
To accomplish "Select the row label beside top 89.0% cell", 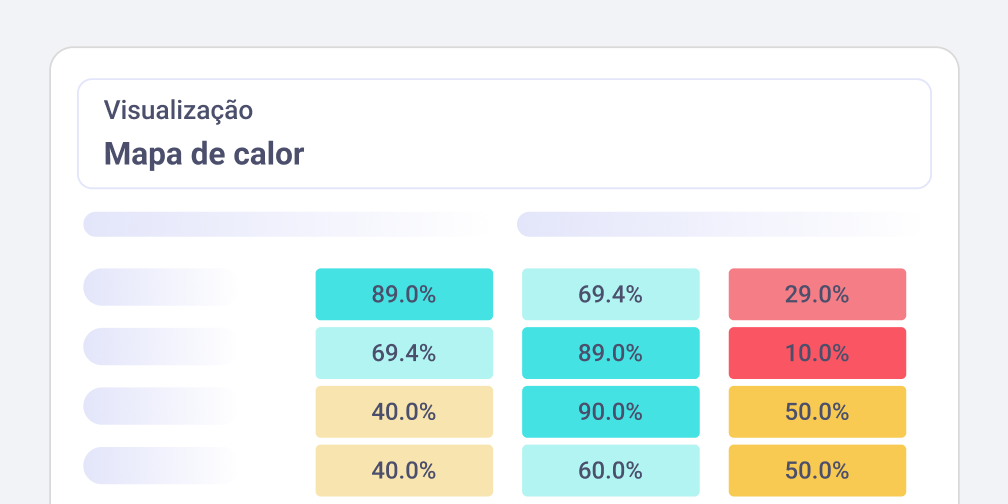I will coord(160,287).
